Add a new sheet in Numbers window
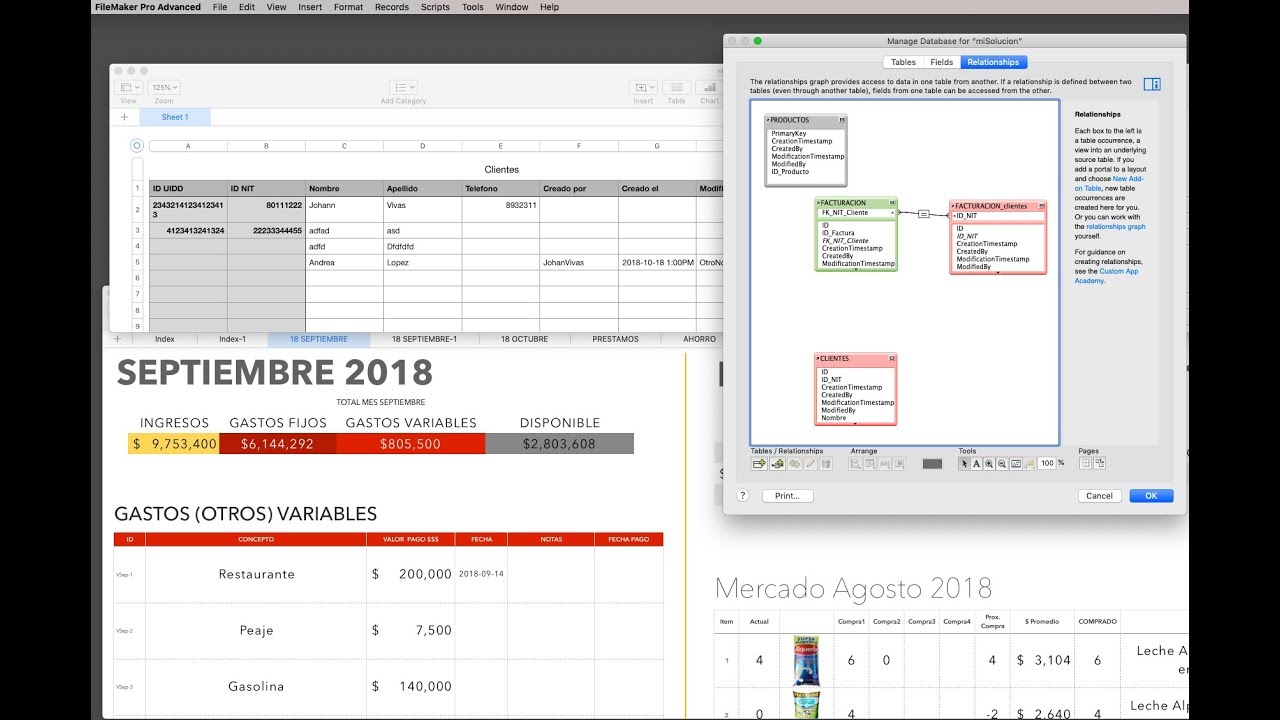This screenshot has height=720, width=1280. [x=124, y=117]
